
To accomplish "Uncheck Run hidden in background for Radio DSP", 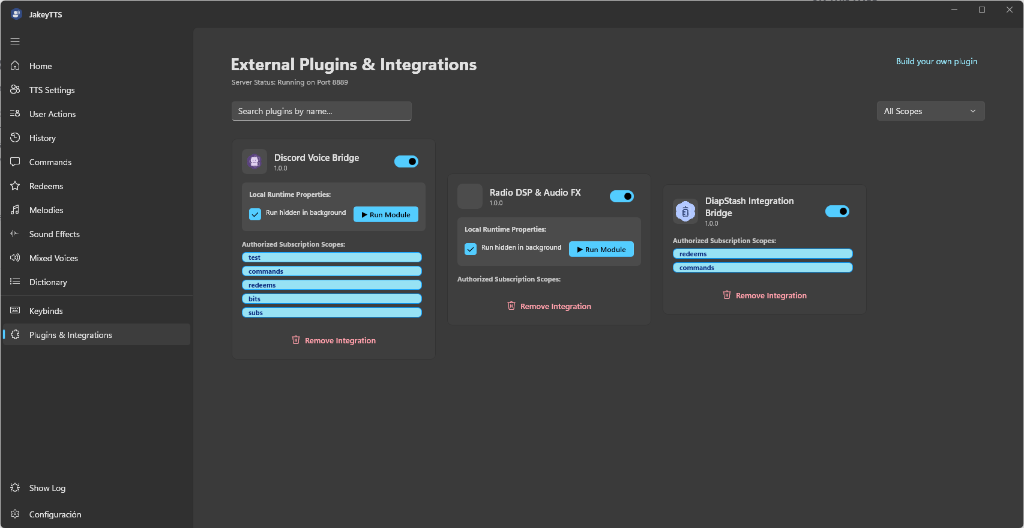I will (x=470, y=248).
